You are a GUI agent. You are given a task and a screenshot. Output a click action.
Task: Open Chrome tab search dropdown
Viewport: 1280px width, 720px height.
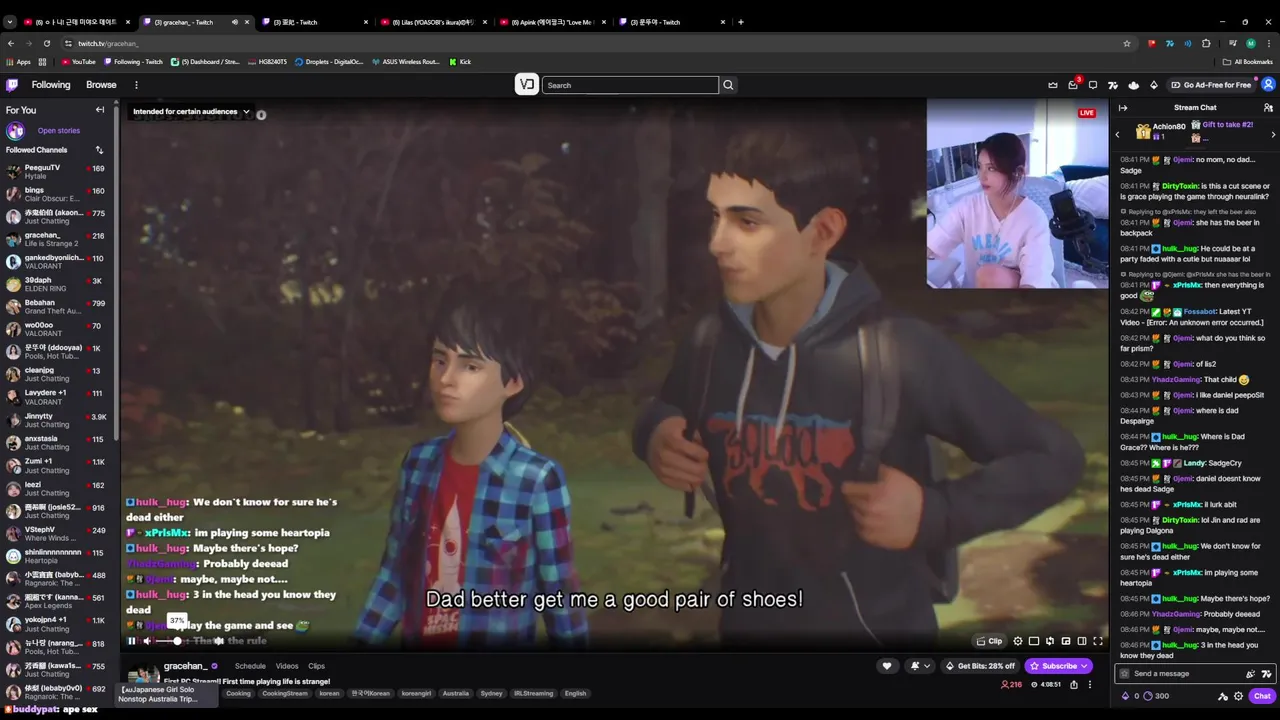pos(9,22)
